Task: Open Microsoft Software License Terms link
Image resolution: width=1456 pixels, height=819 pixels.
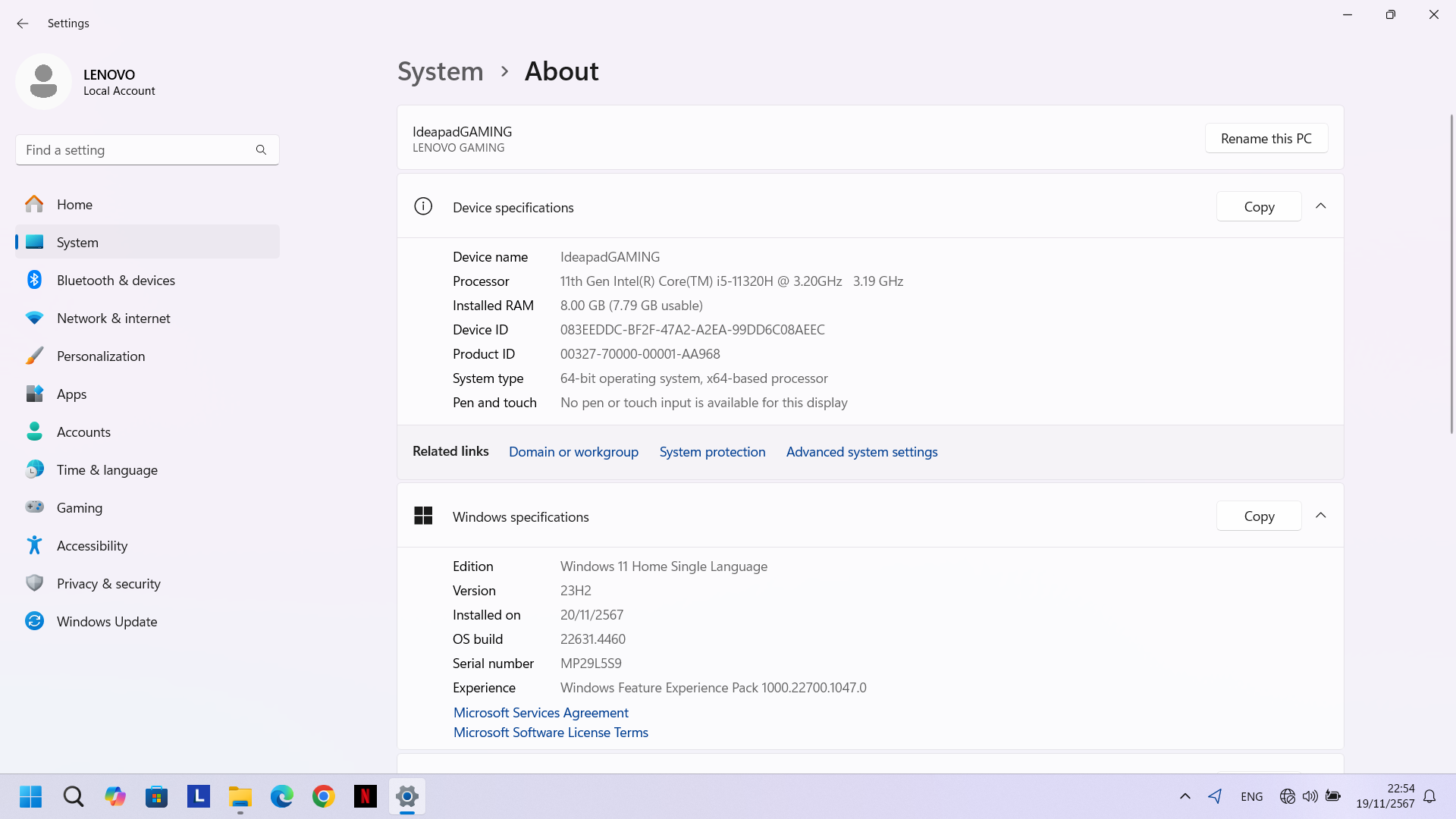Action: point(551,733)
